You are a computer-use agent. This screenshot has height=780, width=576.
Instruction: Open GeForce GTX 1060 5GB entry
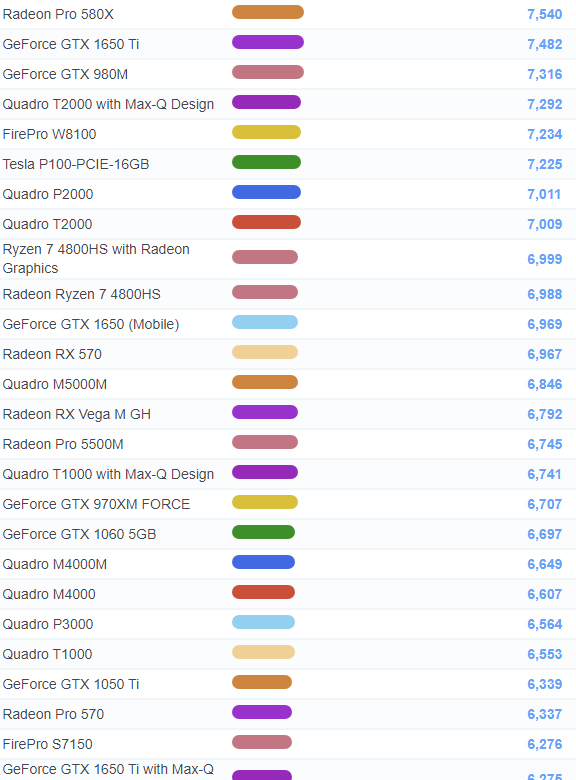79,534
